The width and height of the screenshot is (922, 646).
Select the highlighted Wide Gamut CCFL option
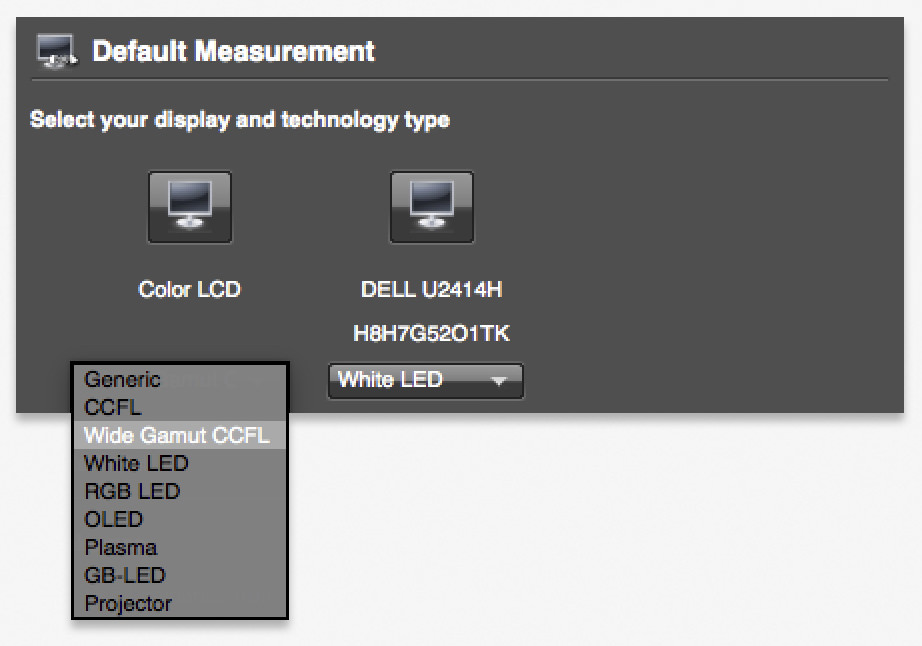tap(177, 436)
